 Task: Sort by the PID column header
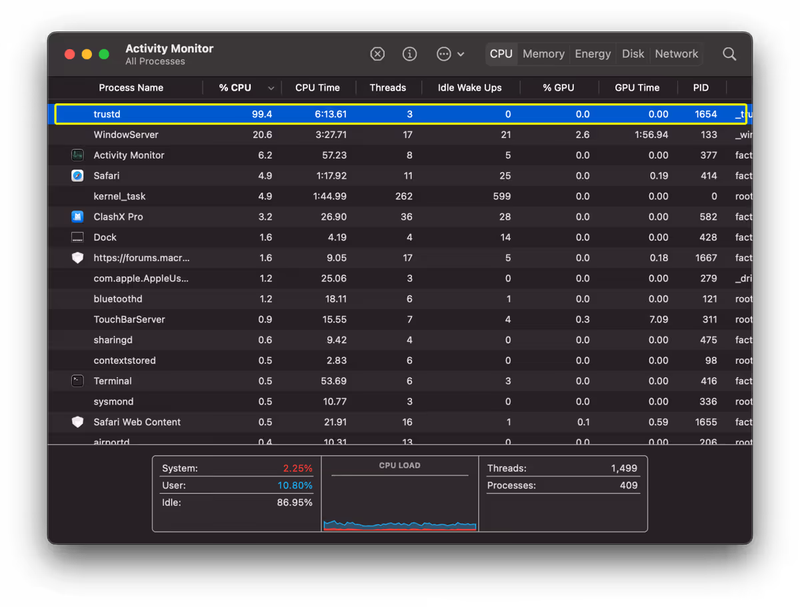point(701,88)
